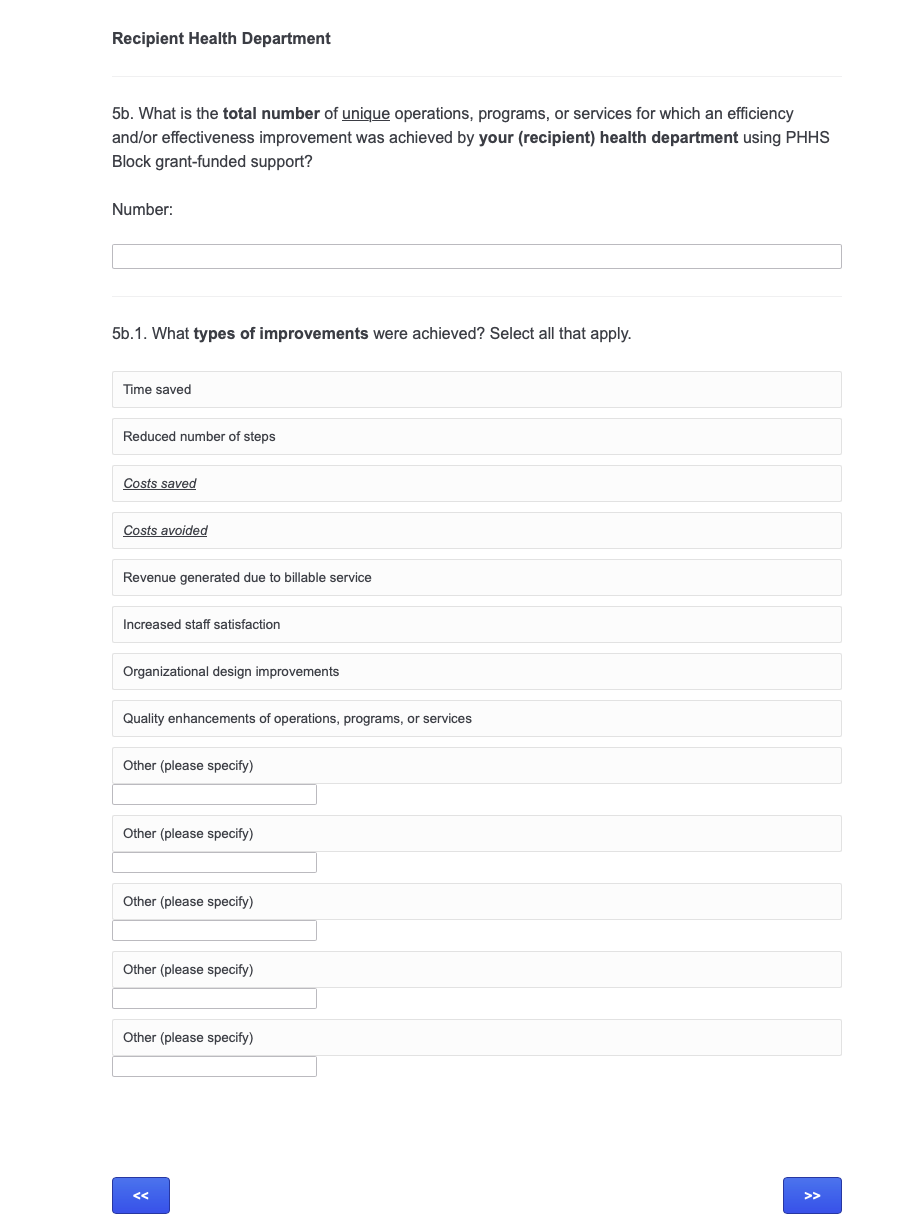The image size is (920, 1215).
Task: Check Organizational design improvements
Action: [x=476, y=672]
